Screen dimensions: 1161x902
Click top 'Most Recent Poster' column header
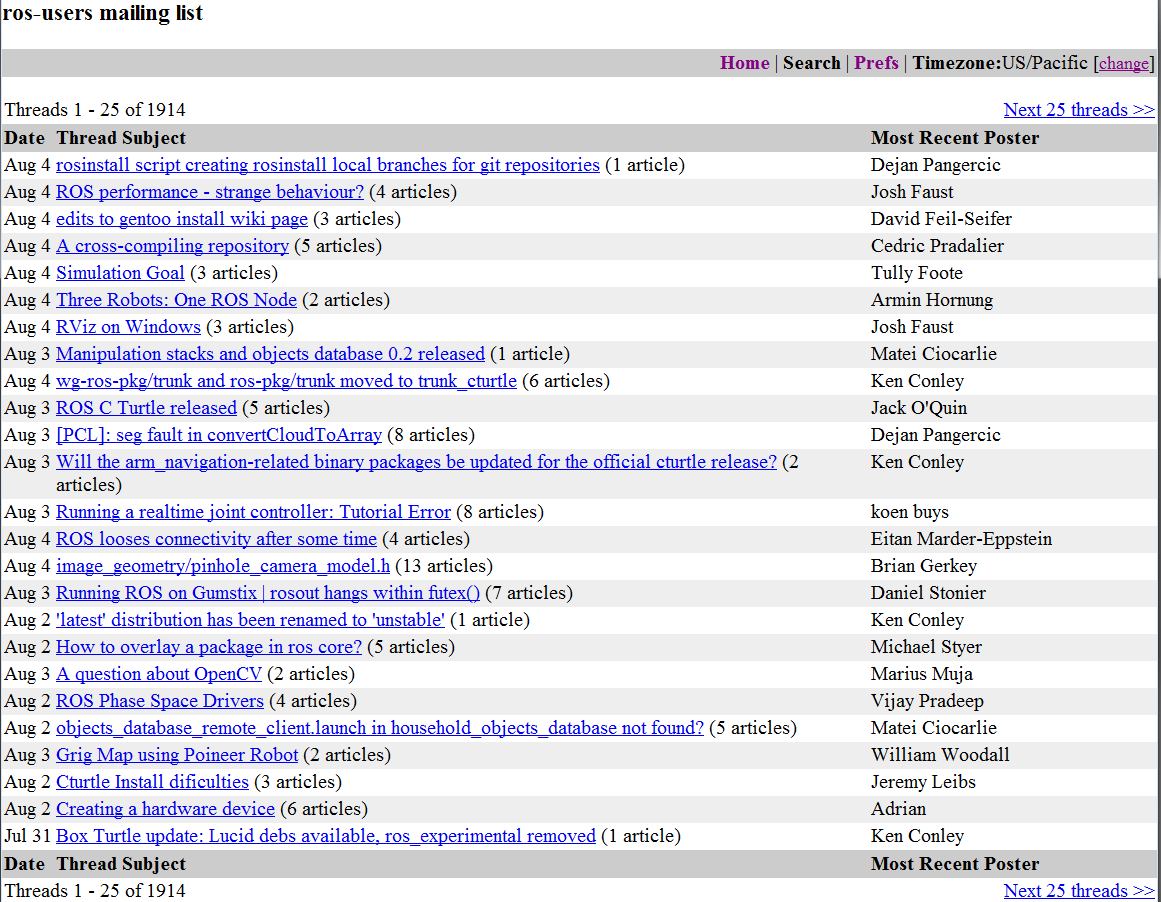coord(954,138)
